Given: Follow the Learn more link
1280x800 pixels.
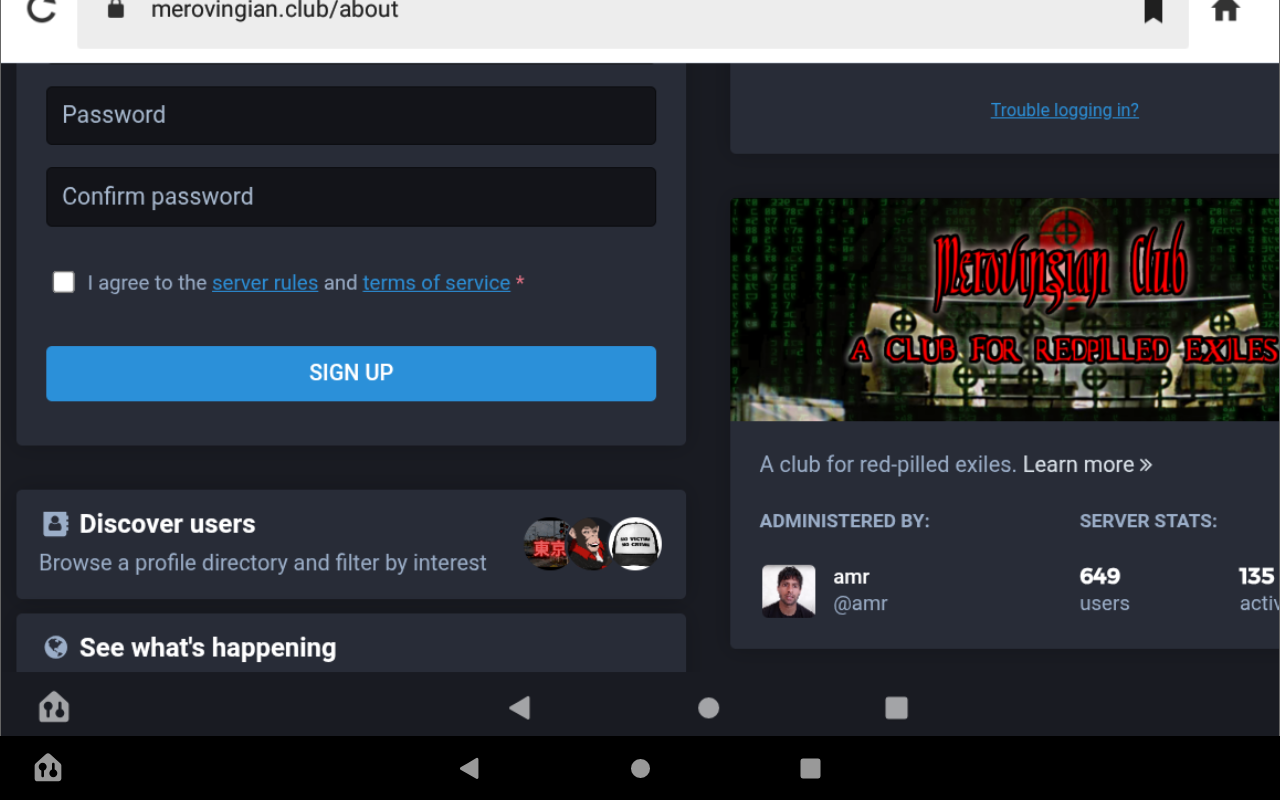Looking at the screenshot, I should (x=1087, y=464).
